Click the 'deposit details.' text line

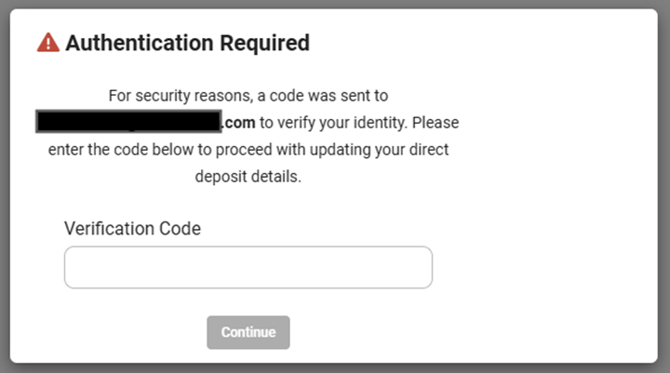(x=248, y=176)
